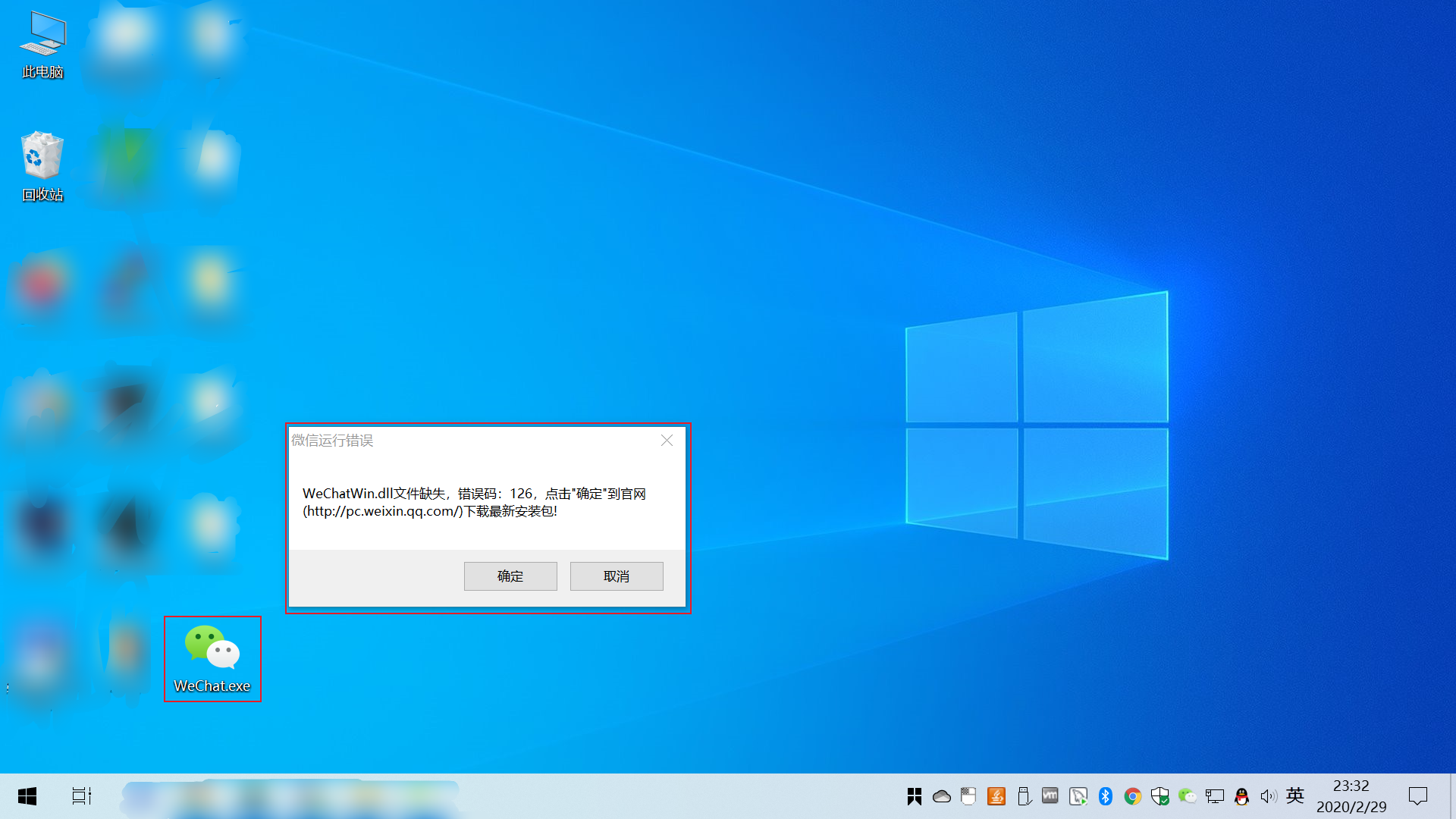The width and height of the screenshot is (1456, 819).
Task: Select the 此电脑 desktop icon
Action: pos(42,45)
